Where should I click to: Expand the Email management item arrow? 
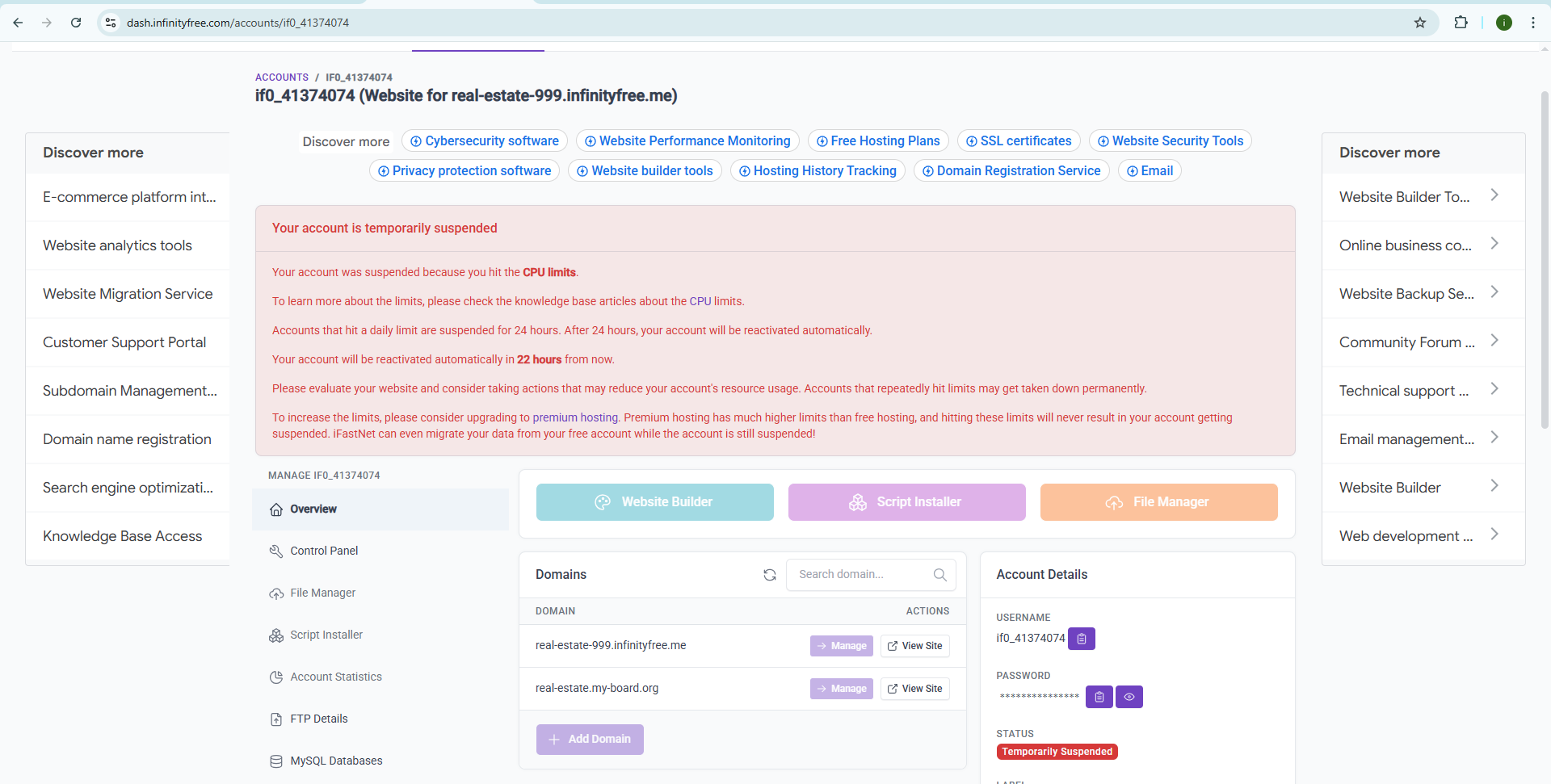point(1494,438)
